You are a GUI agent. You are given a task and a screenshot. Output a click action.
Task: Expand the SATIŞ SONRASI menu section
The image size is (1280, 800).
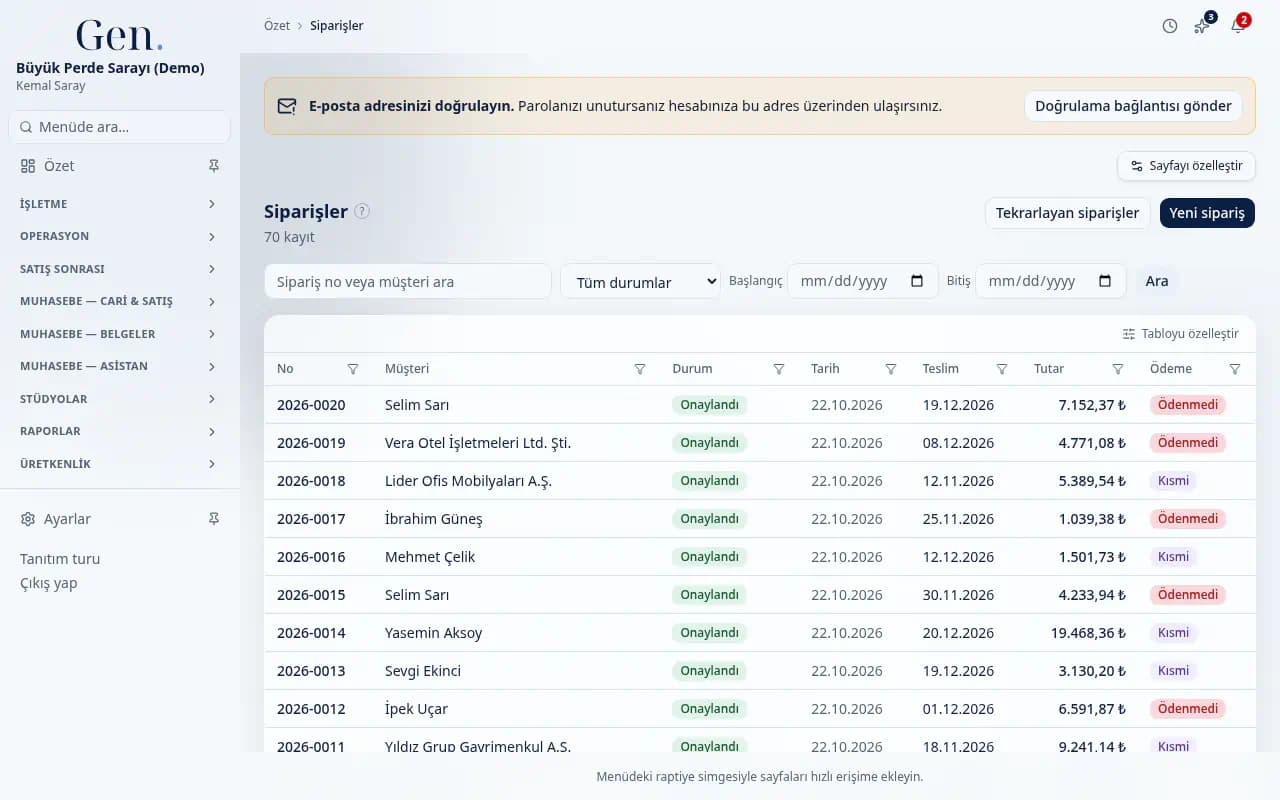click(x=119, y=269)
